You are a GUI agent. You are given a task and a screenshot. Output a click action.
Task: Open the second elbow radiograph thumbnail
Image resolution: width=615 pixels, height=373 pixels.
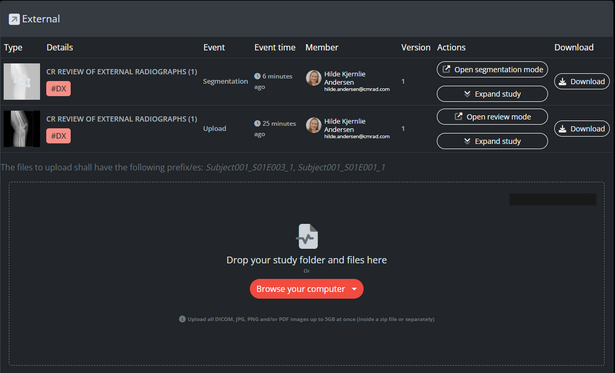(x=22, y=129)
